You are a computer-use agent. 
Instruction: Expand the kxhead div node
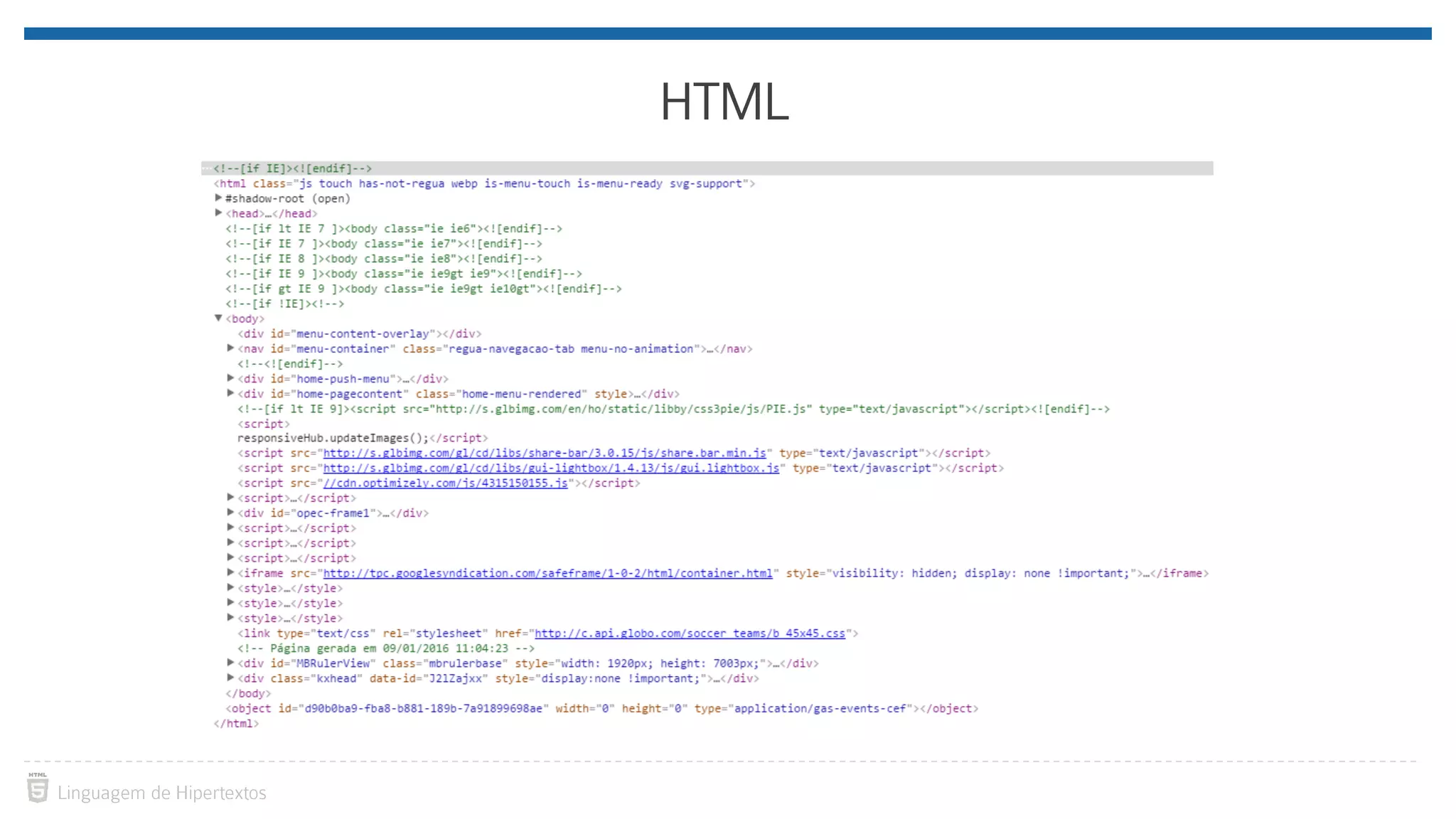pyautogui.click(x=230, y=678)
